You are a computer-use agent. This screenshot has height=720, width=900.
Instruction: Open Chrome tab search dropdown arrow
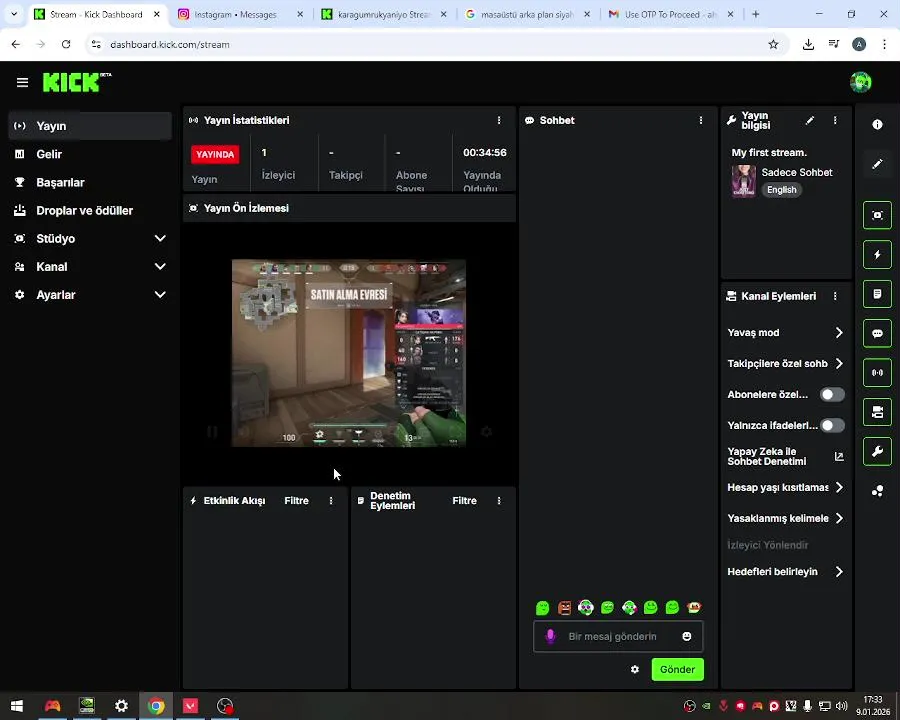pyautogui.click(x=14, y=14)
